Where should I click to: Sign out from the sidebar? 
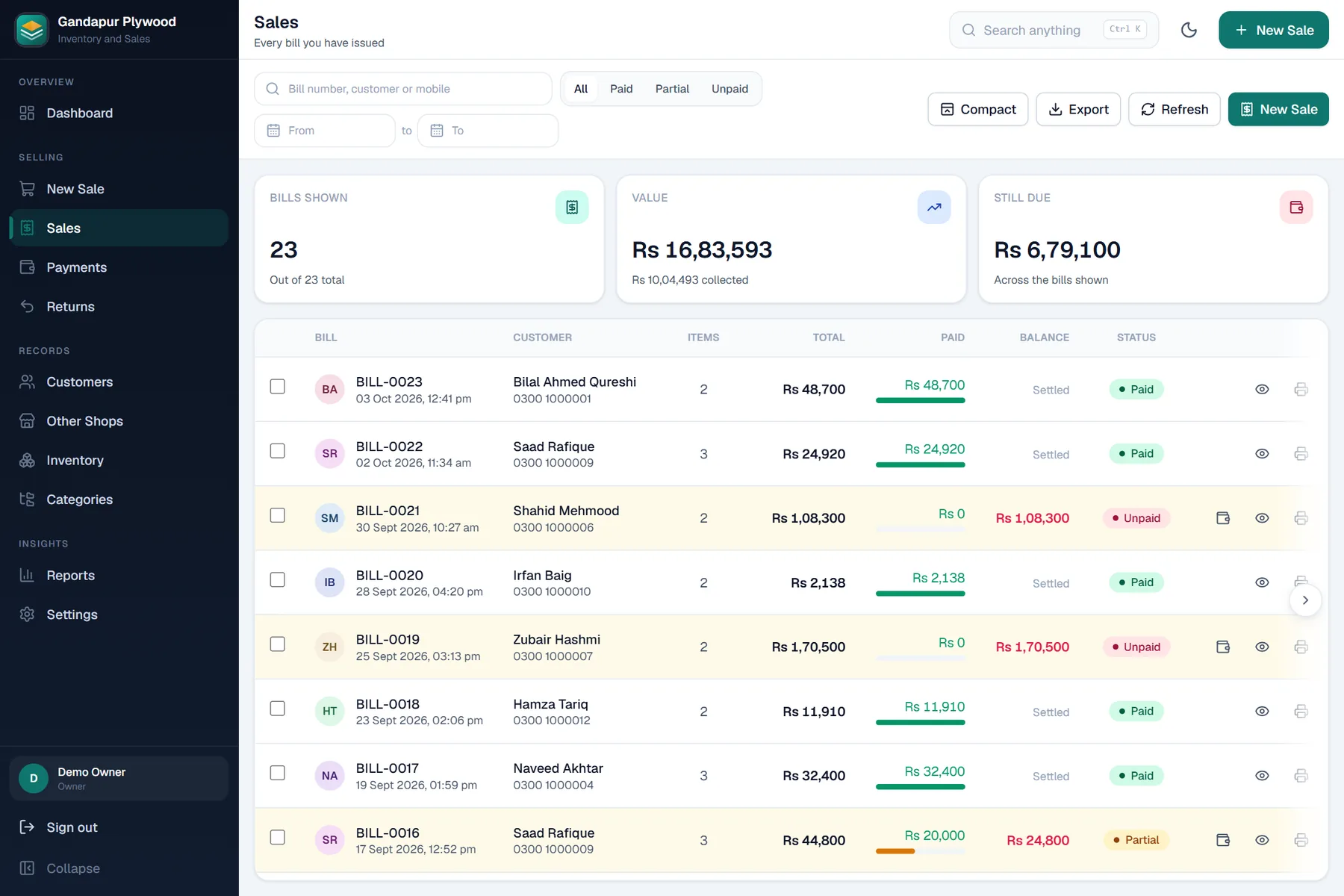(119, 827)
